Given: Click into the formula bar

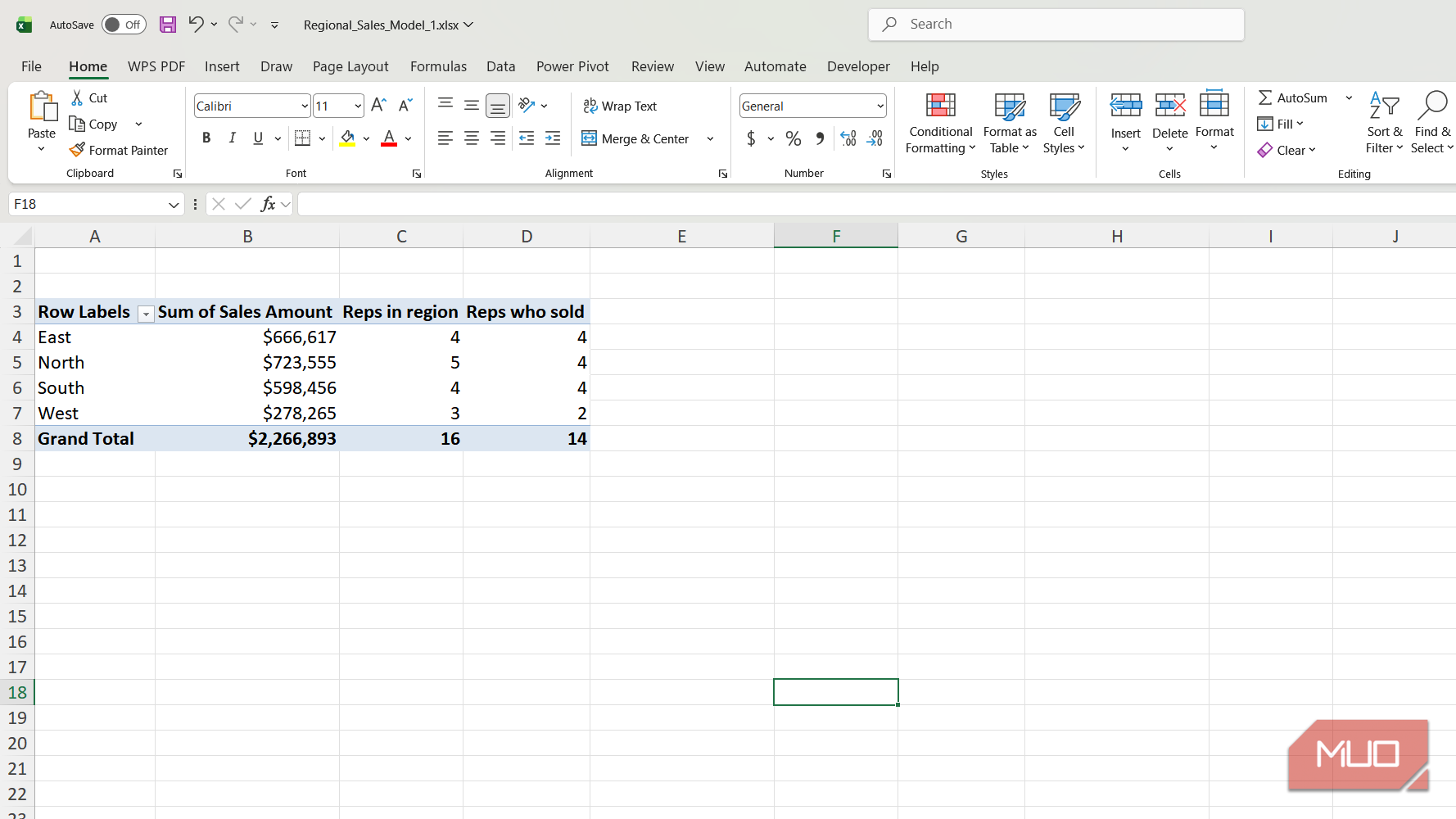Looking at the screenshot, I should (x=876, y=204).
